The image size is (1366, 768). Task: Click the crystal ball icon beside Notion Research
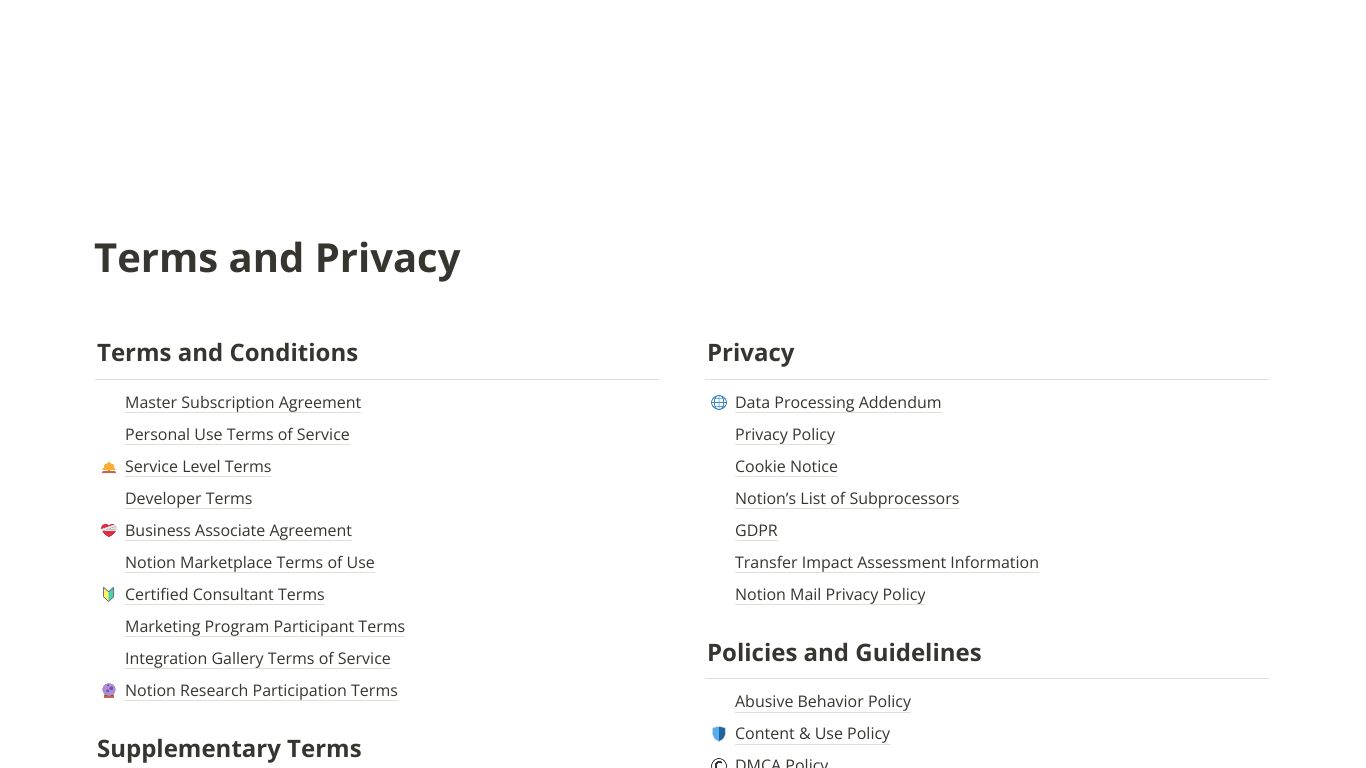[x=109, y=691]
